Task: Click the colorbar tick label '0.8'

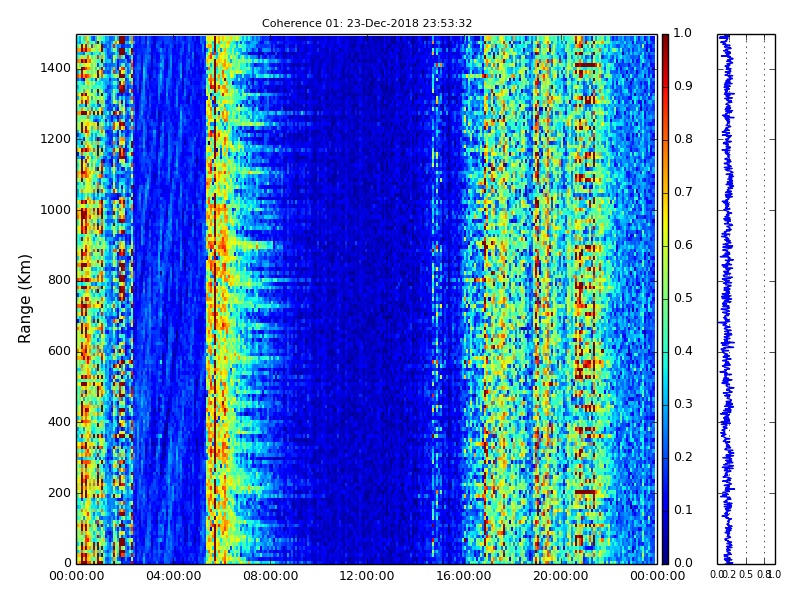Action: [683, 139]
